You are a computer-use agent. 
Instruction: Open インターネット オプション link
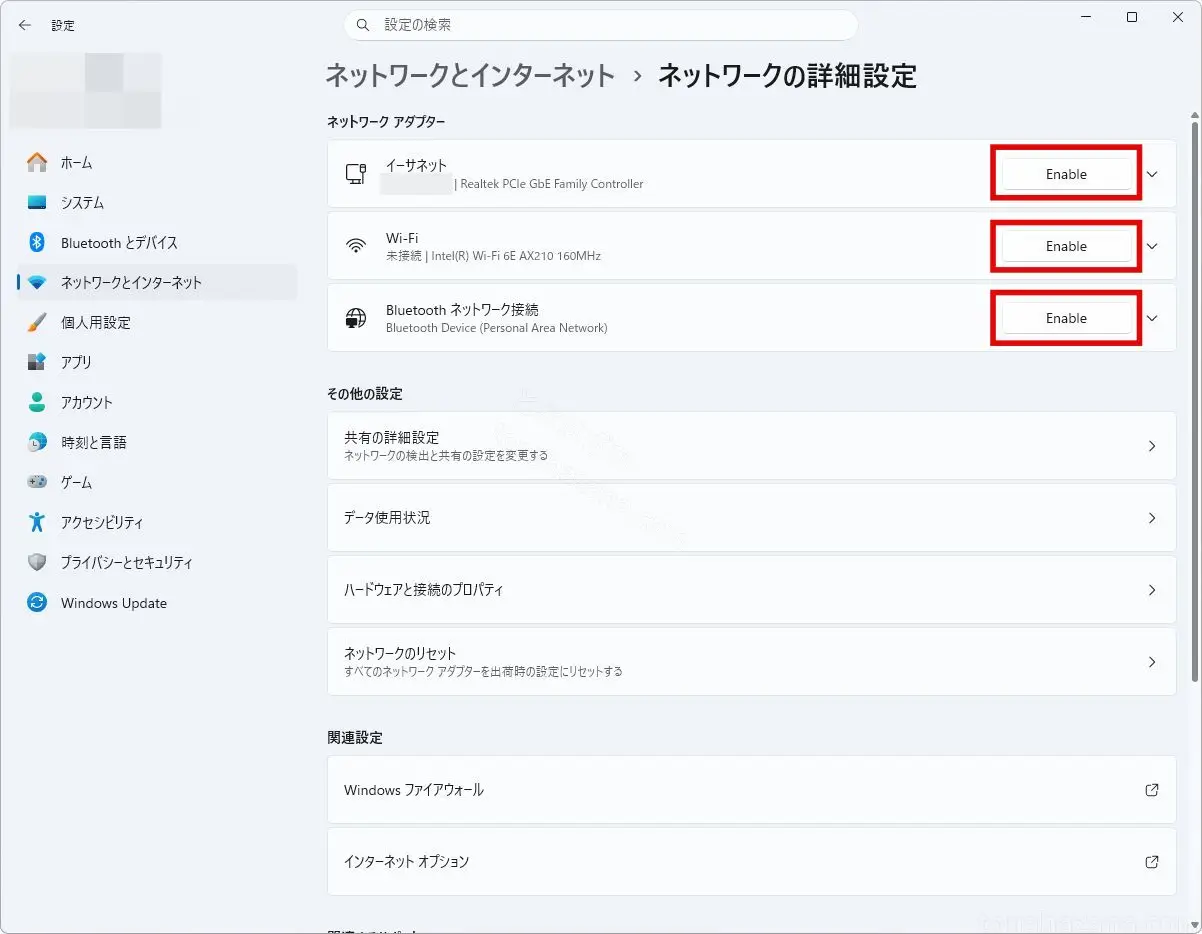pyautogui.click(x=752, y=862)
